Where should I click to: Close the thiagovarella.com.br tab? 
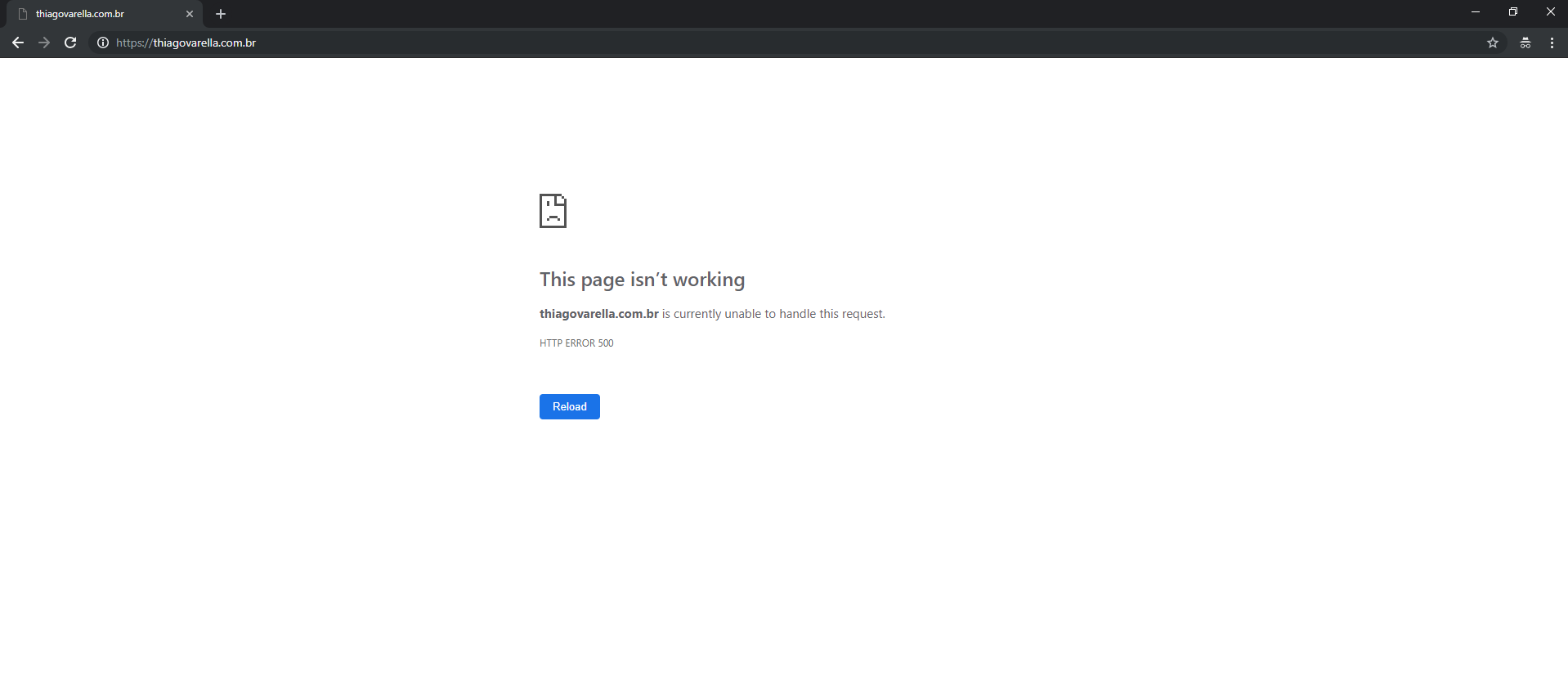click(x=190, y=14)
